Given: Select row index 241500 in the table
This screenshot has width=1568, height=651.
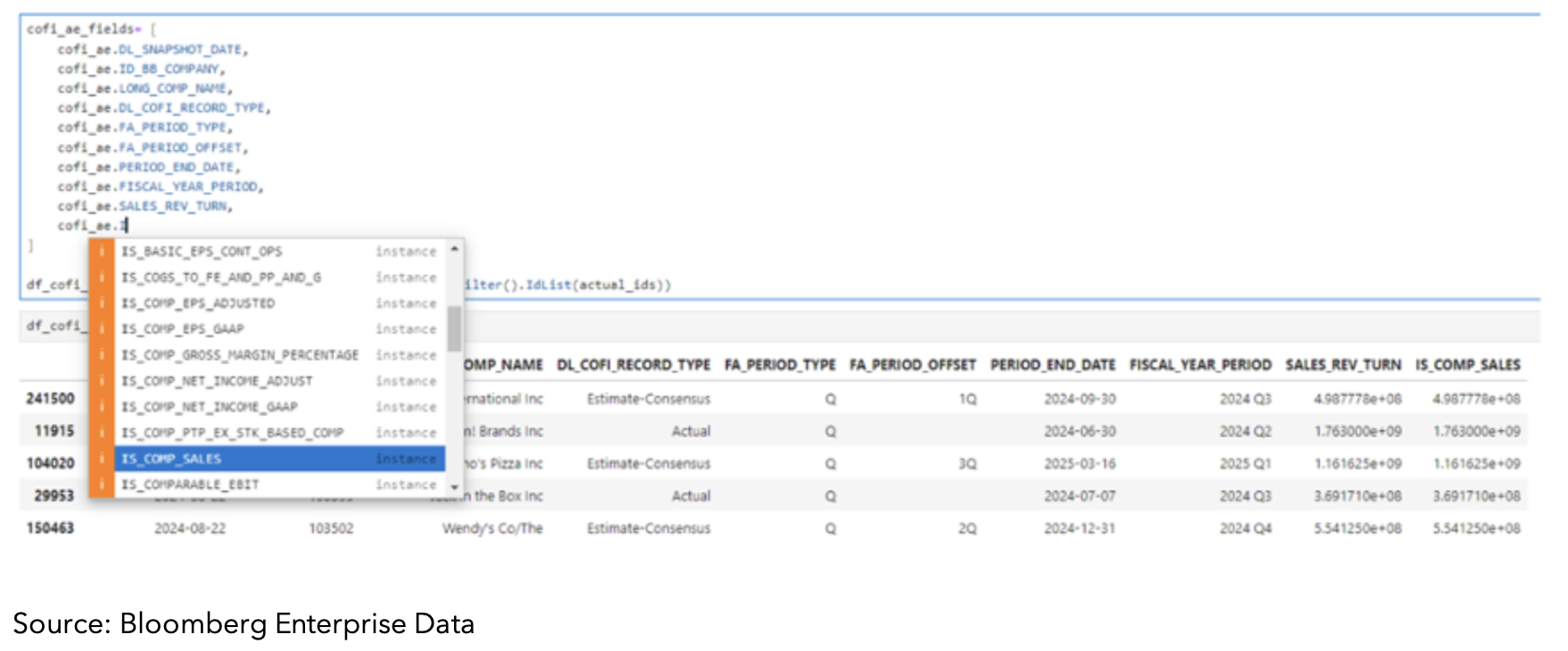Looking at the screenshot, I should [50, 399].
